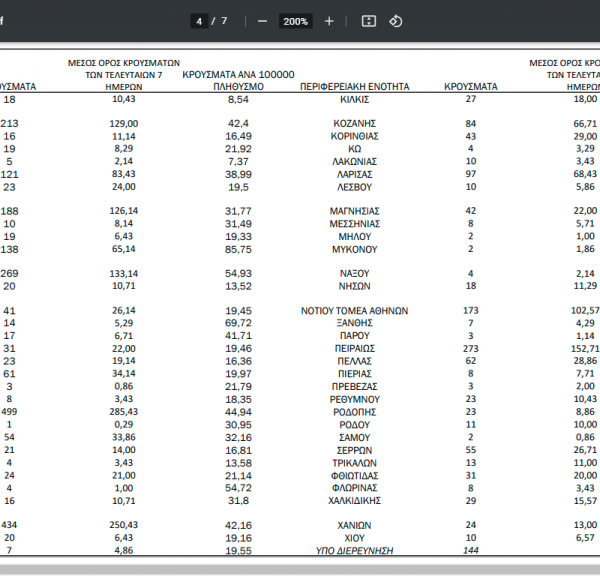Click the 44,94 per 100000 value
The width and height of the screenshot is (600, 576).
tap(238, 412)
